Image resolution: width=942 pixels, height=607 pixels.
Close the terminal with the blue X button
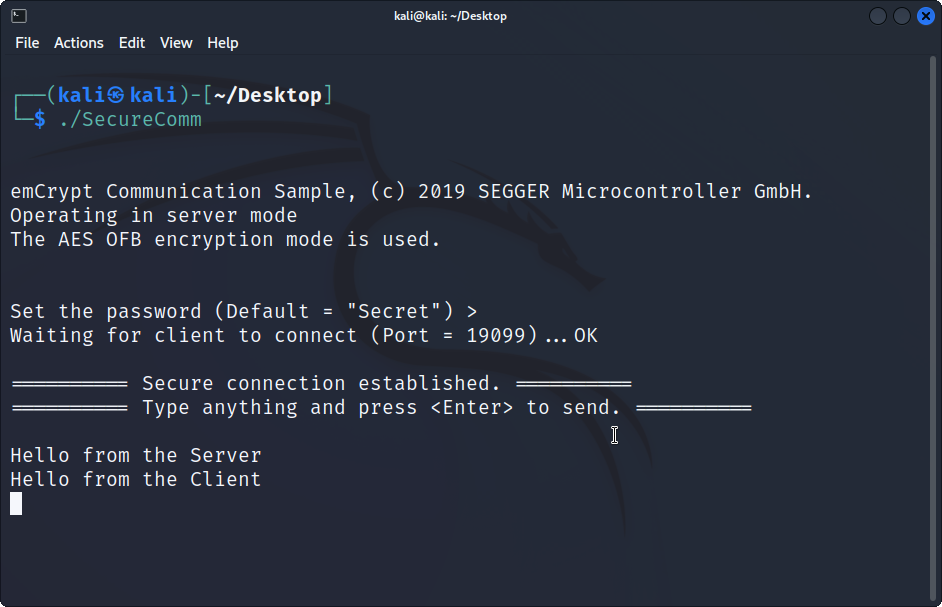coord(926,16)
